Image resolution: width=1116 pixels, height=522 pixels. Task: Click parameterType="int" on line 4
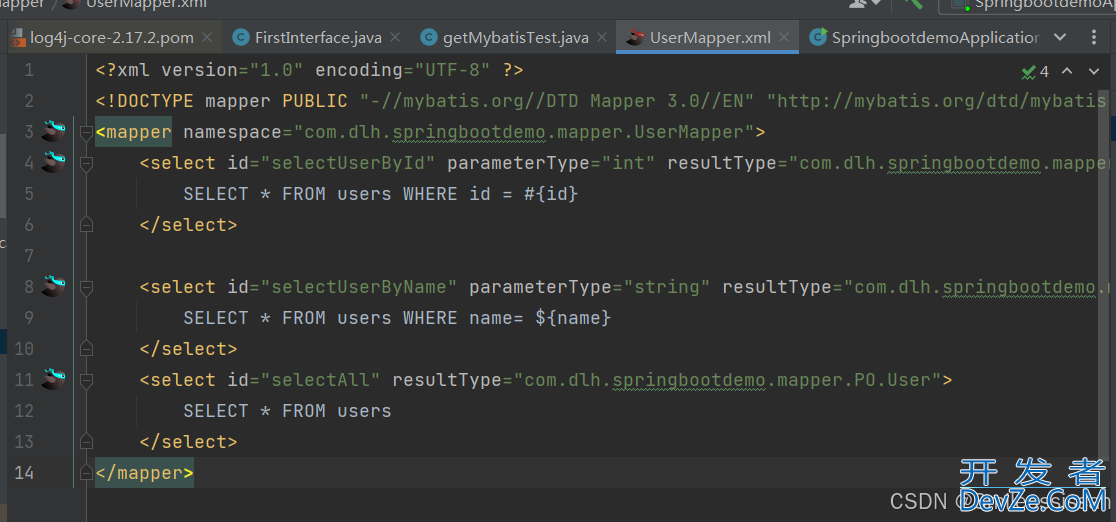[551, 163]
